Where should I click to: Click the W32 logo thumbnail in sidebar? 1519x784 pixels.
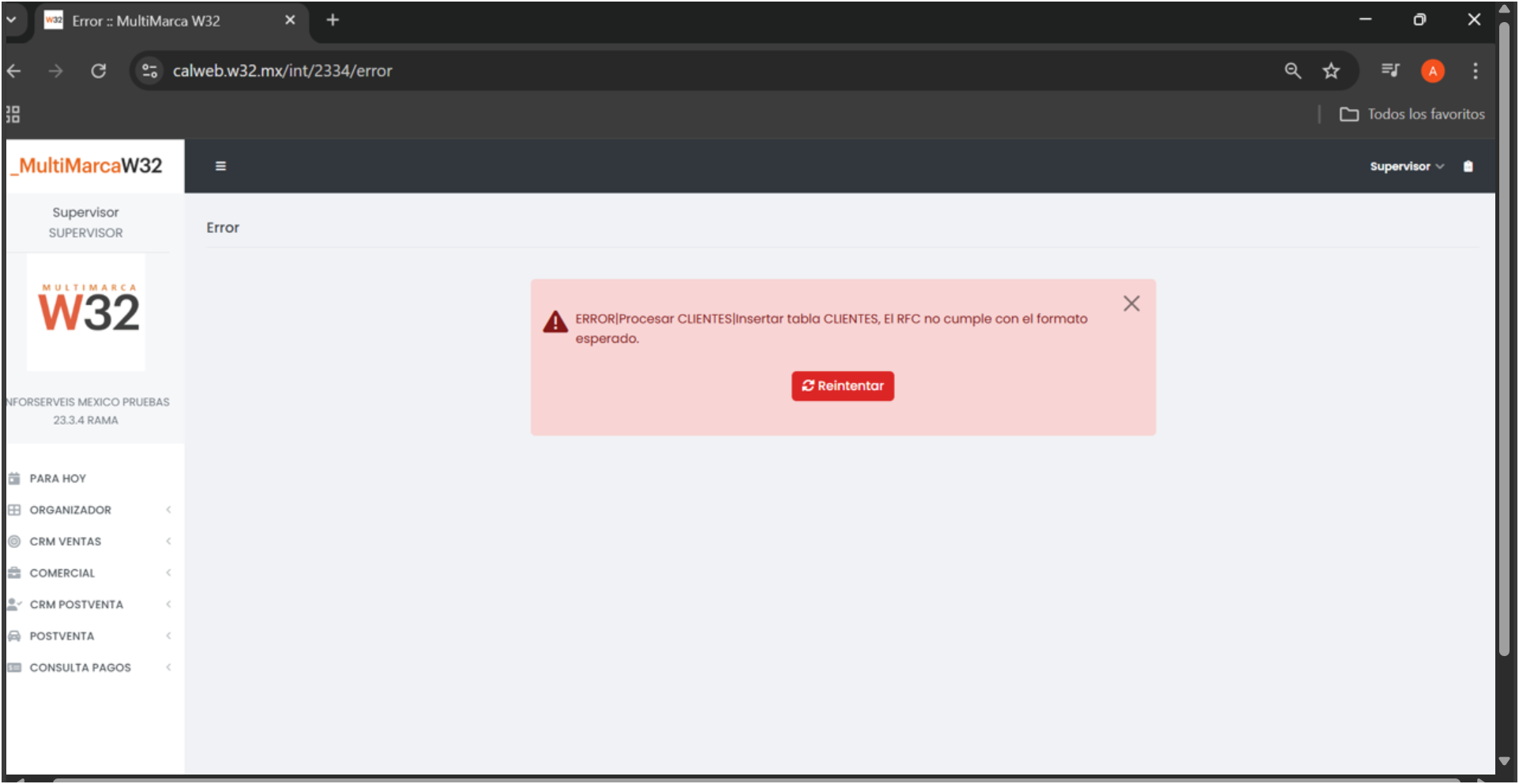87,313
